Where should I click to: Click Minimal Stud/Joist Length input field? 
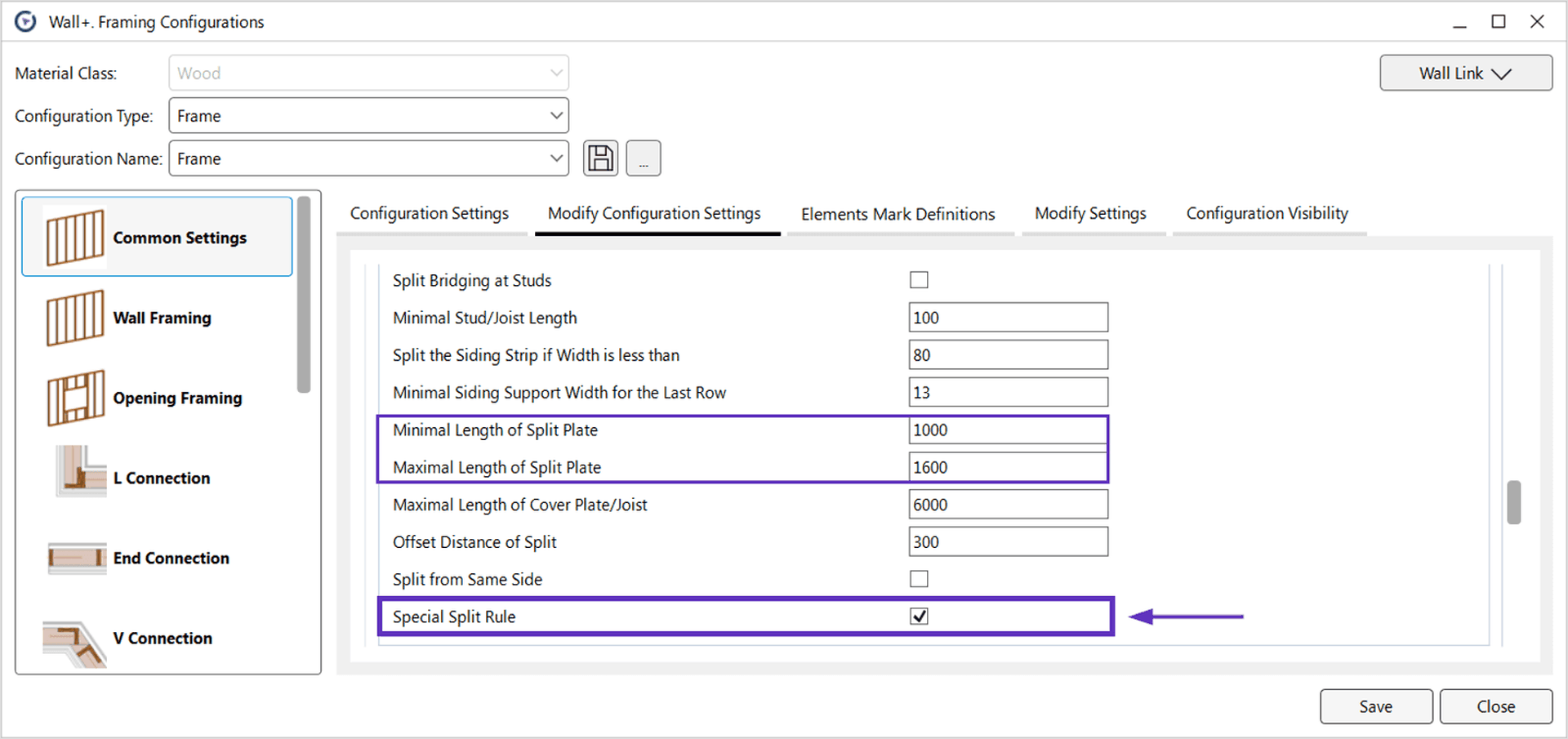(x=1008, y=318)
